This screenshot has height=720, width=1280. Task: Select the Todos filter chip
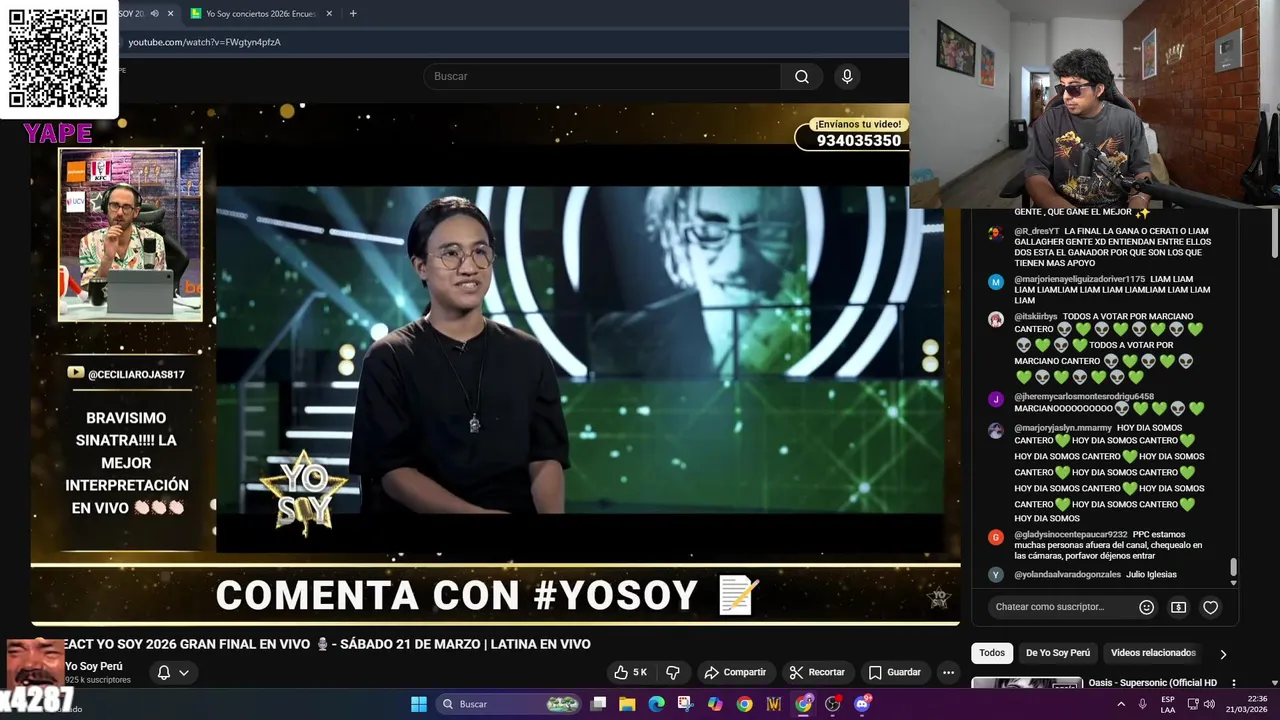[992, 652]
